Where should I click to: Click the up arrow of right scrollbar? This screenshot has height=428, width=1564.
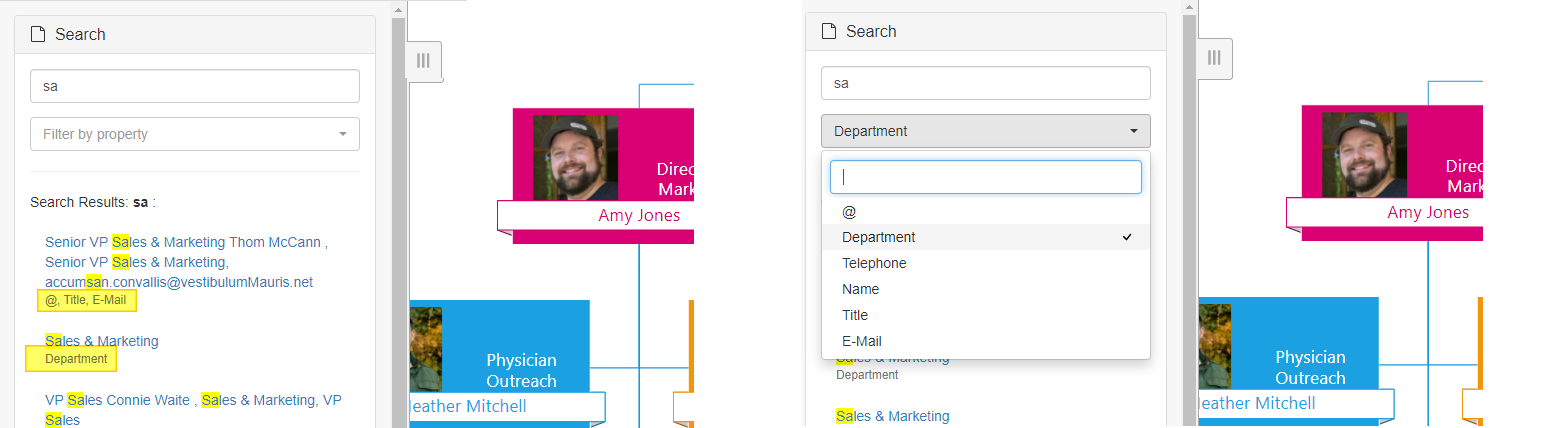(x=1189, y=8)
